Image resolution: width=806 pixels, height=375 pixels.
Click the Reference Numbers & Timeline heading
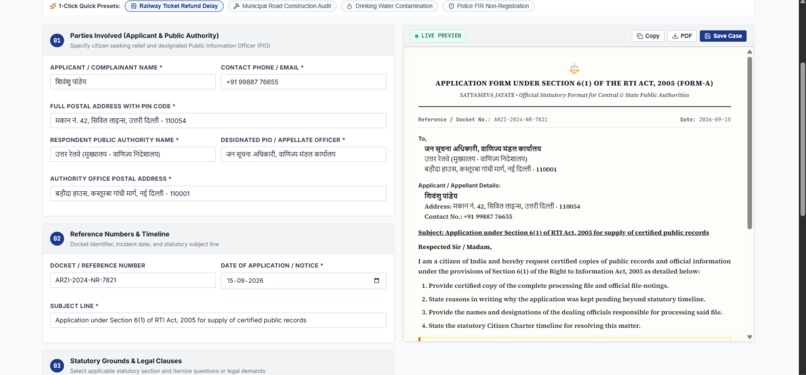pos(120,234)
